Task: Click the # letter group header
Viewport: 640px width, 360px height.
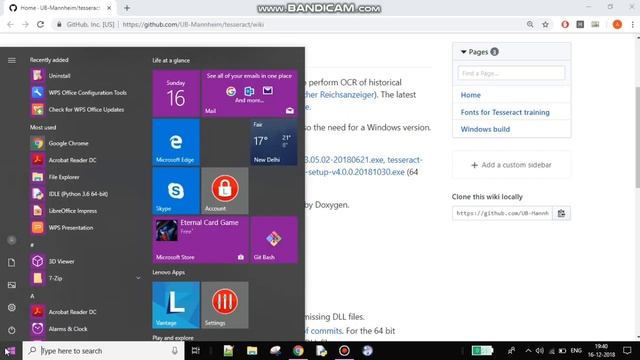Action: 32,245
